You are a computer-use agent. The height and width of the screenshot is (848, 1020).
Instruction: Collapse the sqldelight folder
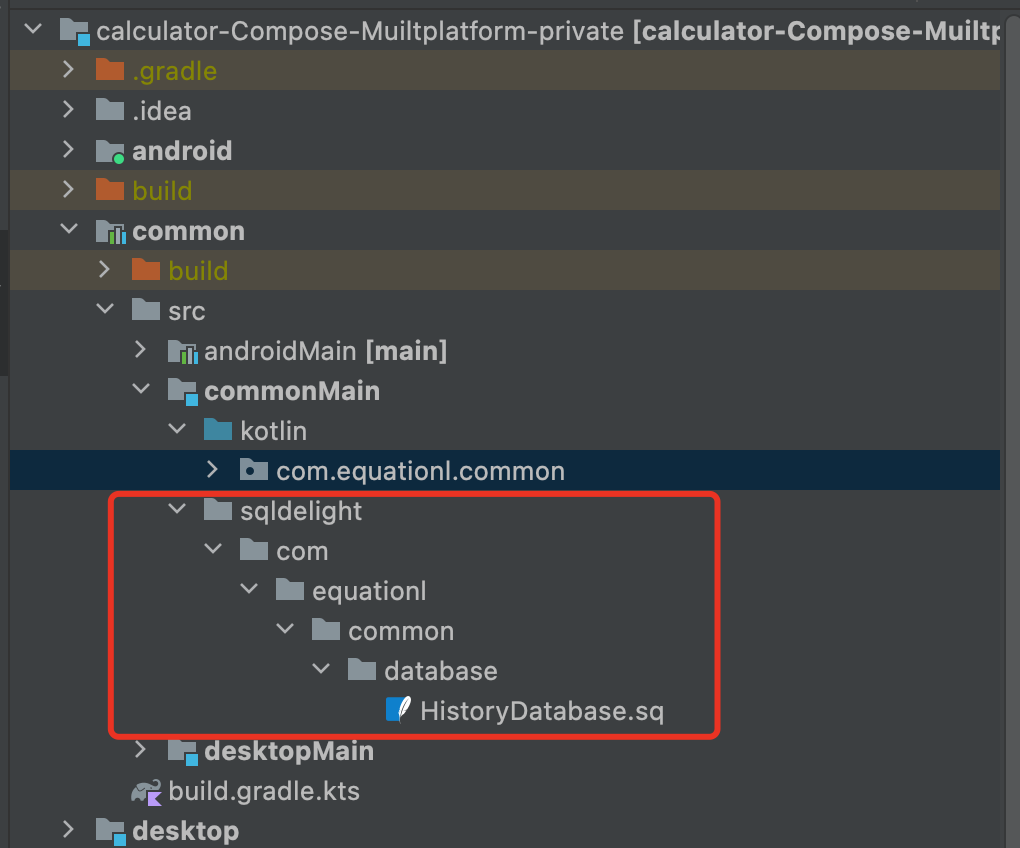pos(177,509)
